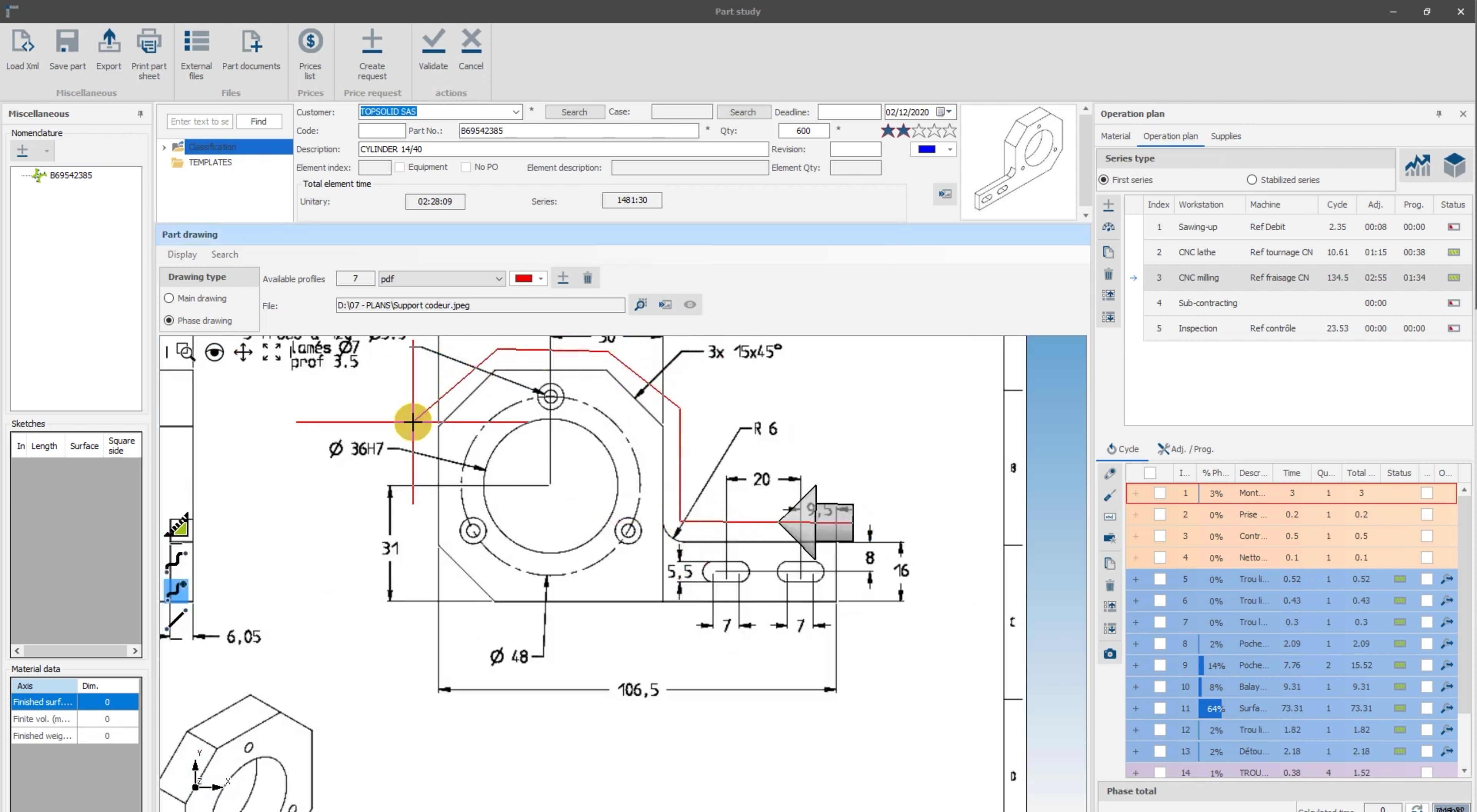Screen dimensions: 1477x812
Task: Open the pdf file type dropdown
Action: tap(499, 279)
